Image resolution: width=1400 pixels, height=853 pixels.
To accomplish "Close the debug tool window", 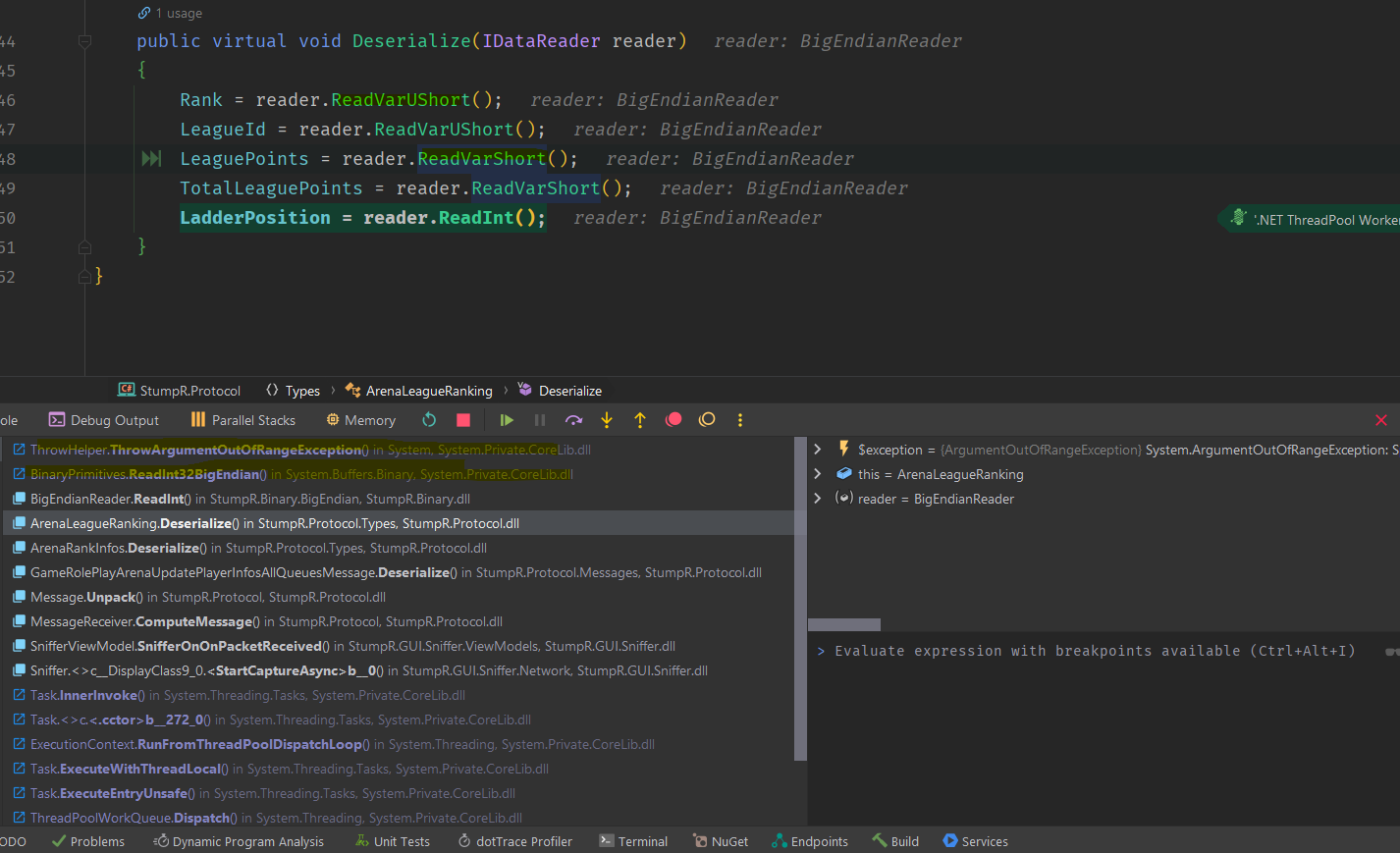I will [1381, 420].
